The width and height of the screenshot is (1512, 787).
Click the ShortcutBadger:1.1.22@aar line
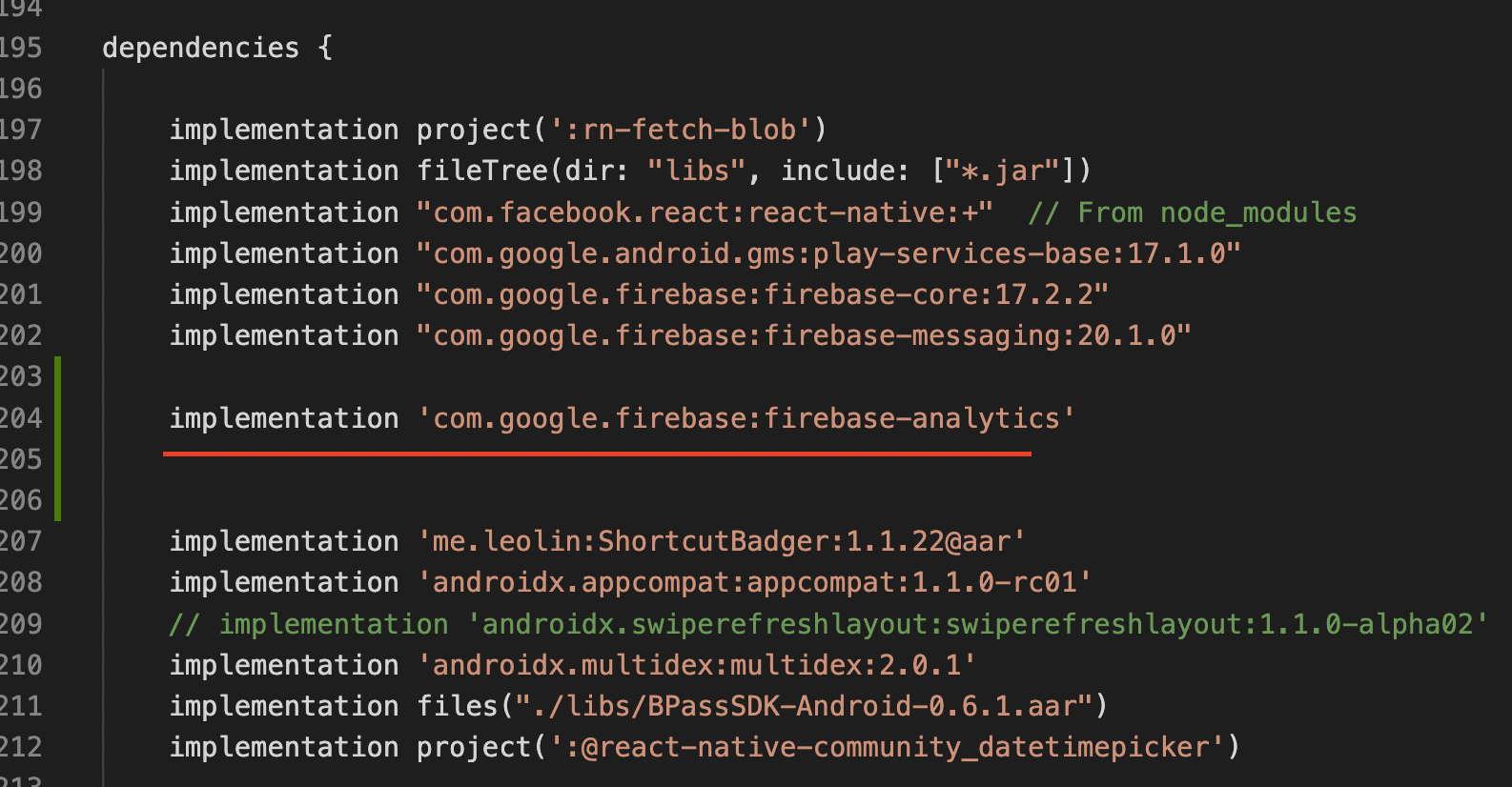[x=598, y=541]
